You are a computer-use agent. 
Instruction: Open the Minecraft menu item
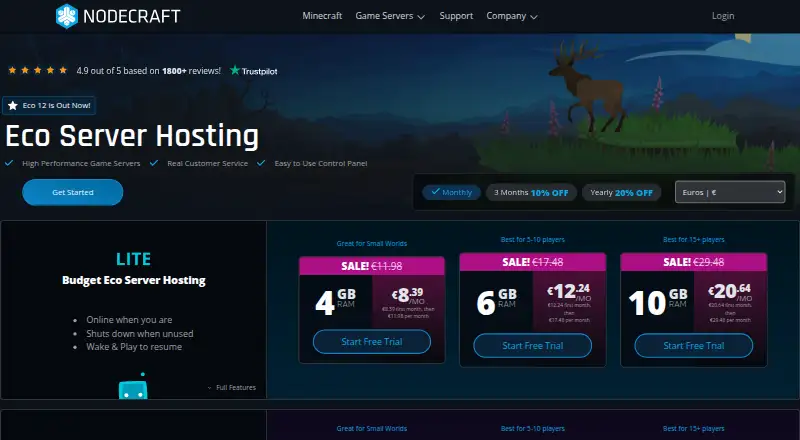[322, 16]
